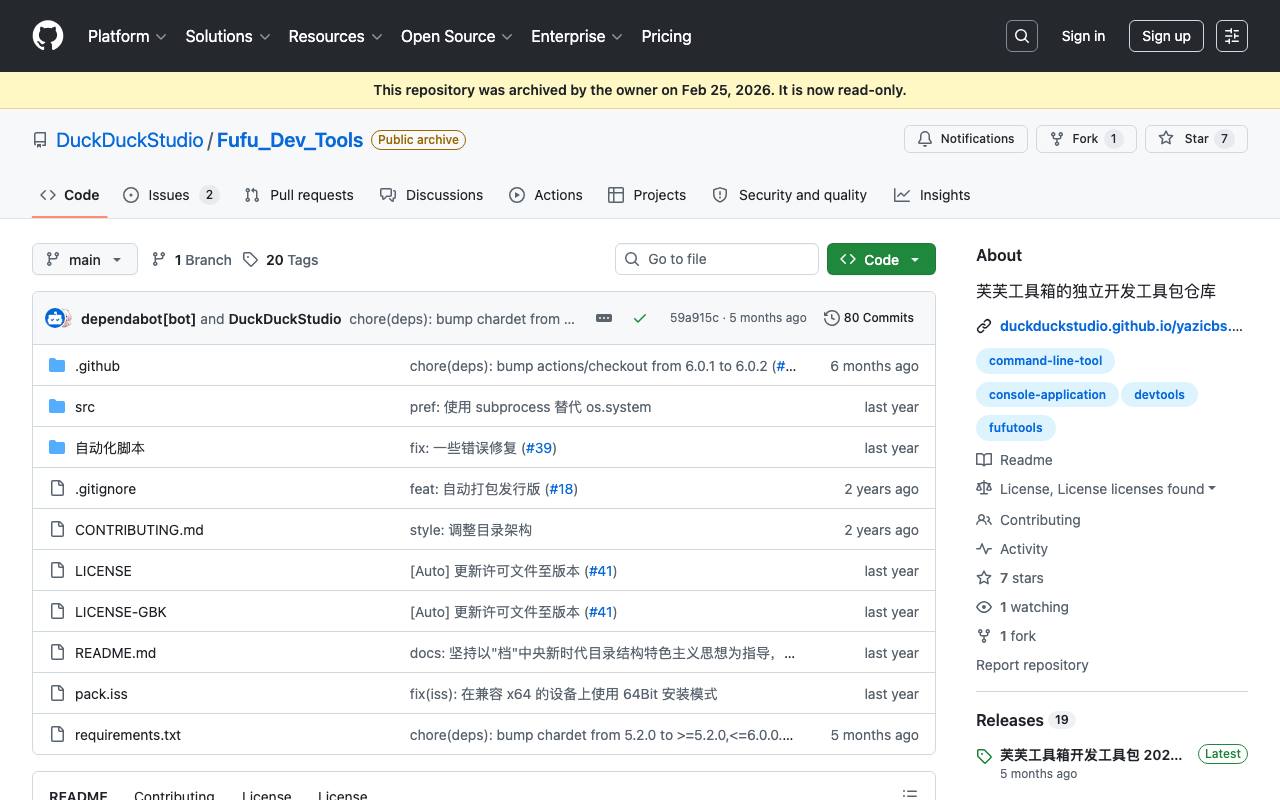Show full commit message ellipsis icon
The width and height of the screenshot is (1280, 800).
(604, 318)
